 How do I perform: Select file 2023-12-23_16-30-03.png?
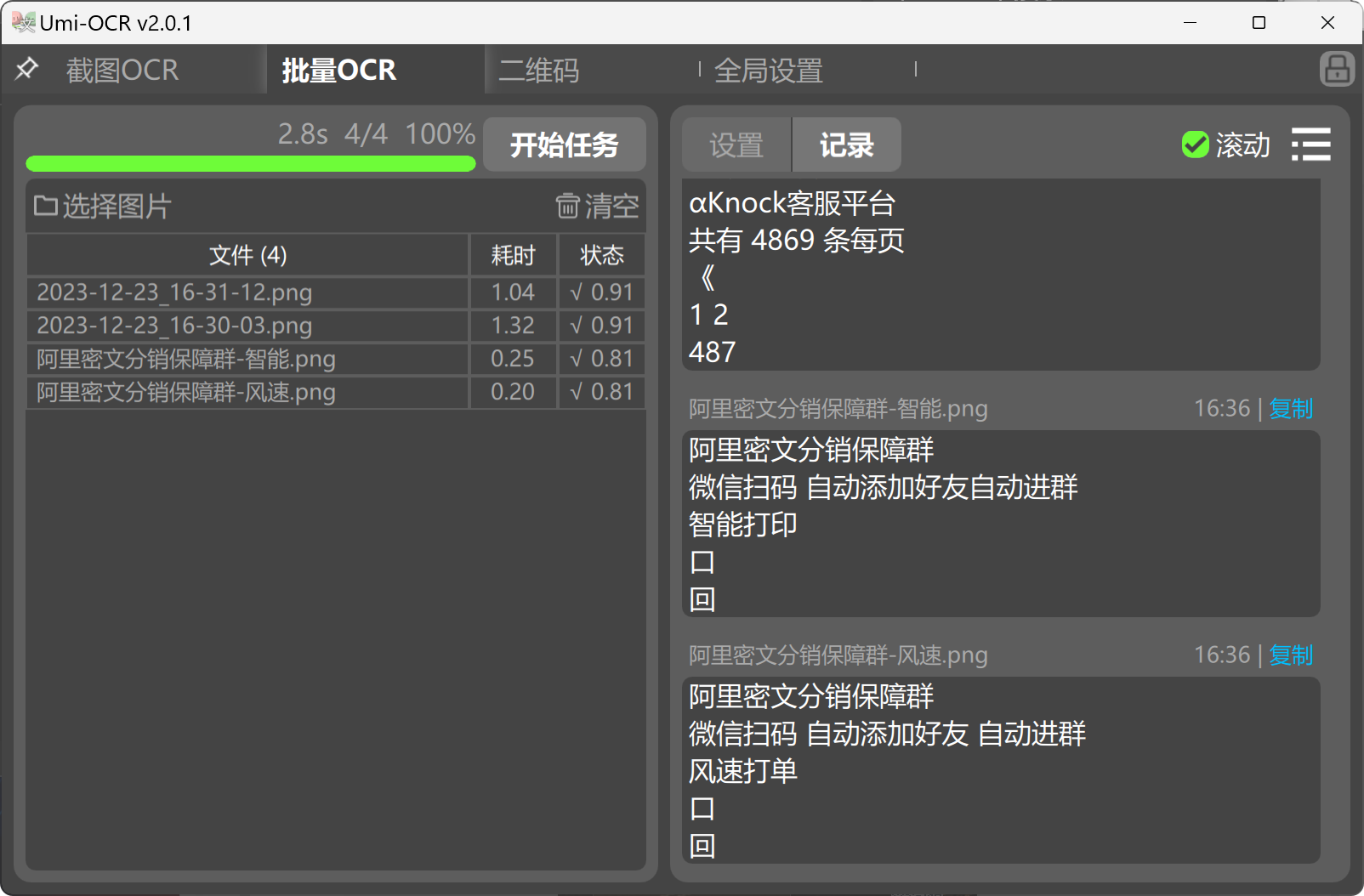coord(247,326)
